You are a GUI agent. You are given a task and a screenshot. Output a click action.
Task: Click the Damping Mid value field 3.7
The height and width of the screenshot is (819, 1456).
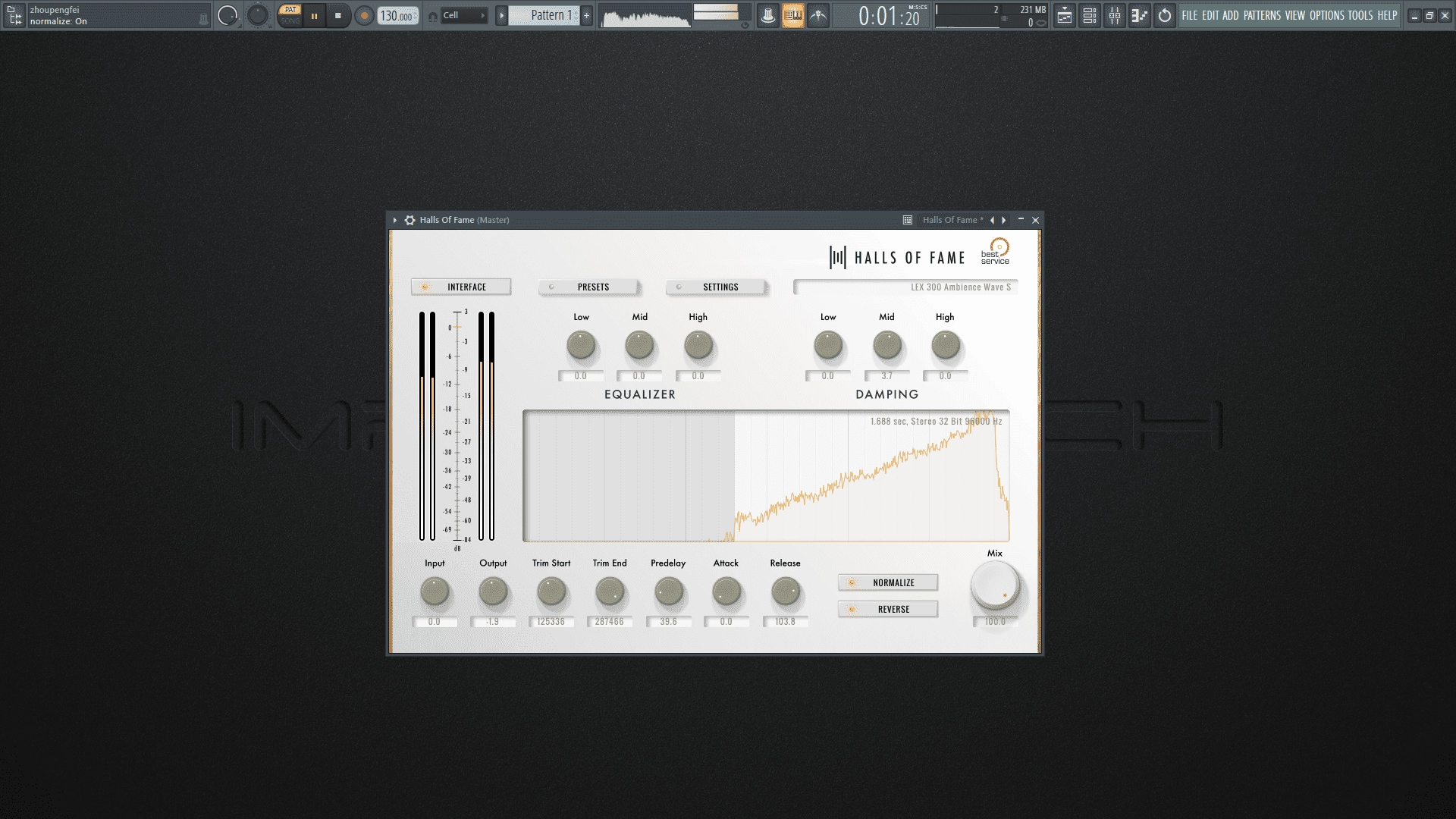[x=887, y=376]
